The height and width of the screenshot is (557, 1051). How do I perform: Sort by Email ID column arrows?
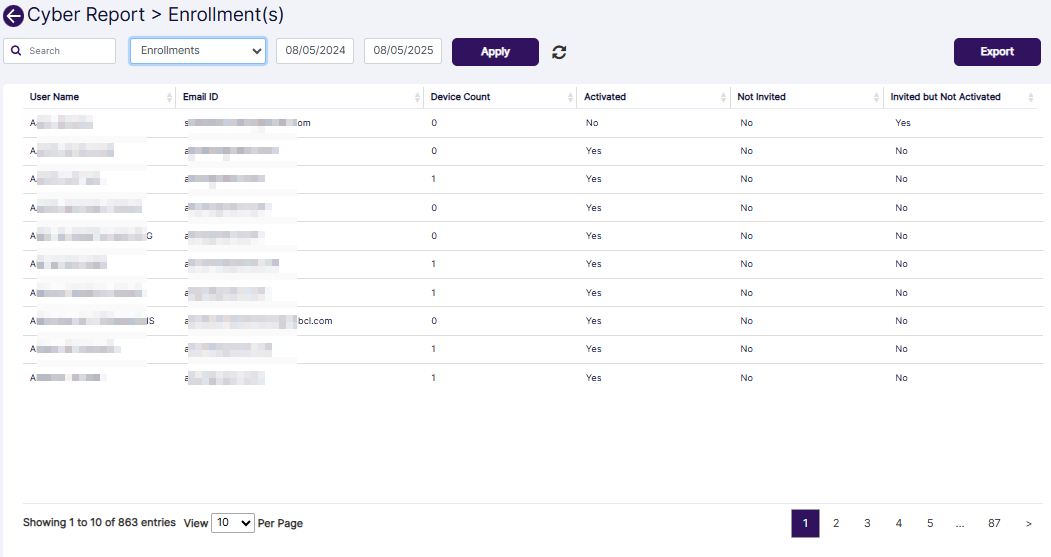pyautogui.click(x=417, y=97)
